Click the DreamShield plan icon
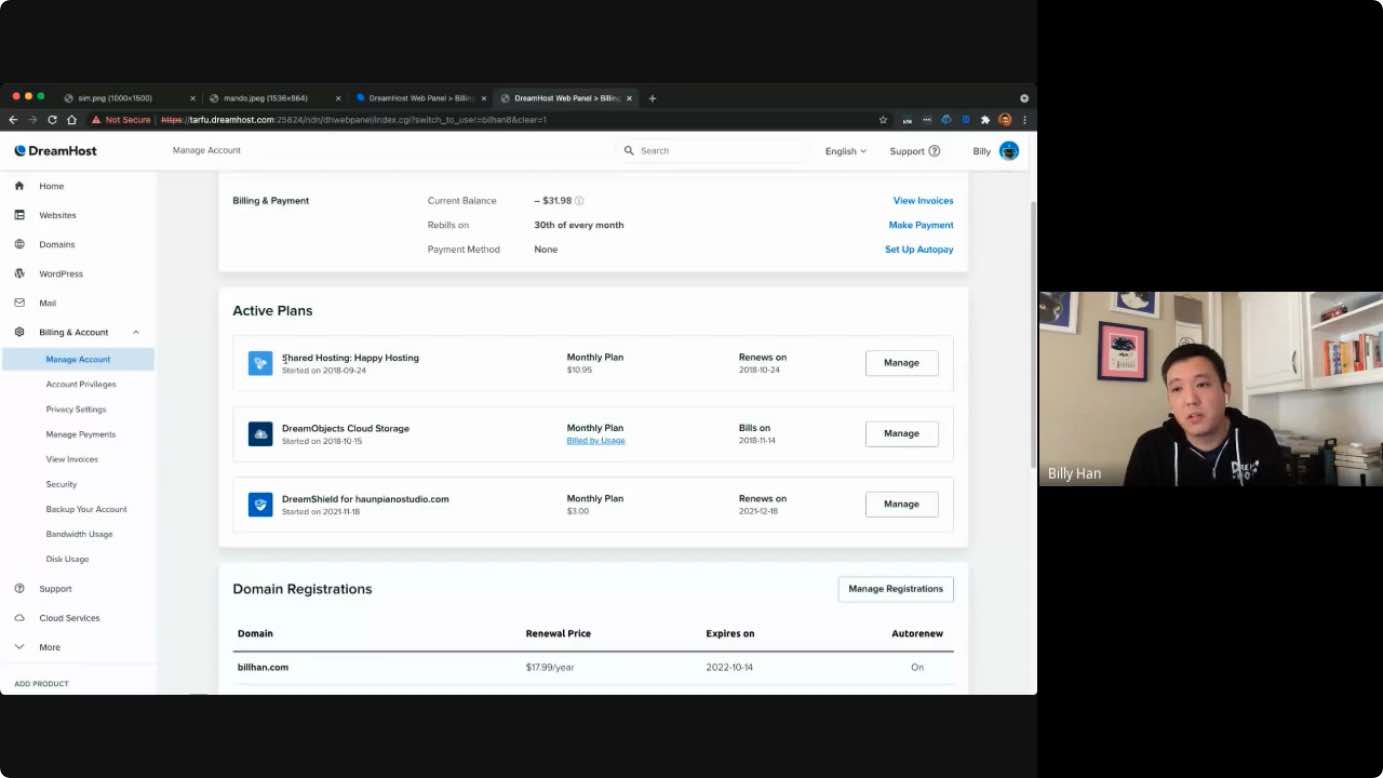 260,504
